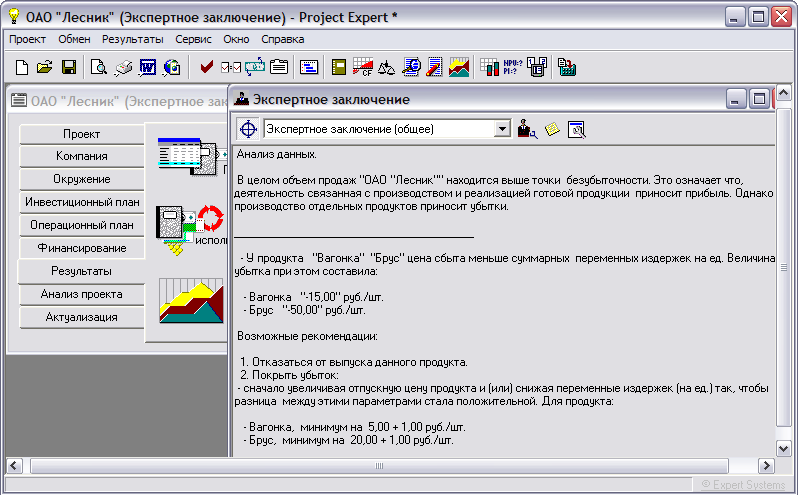The image size is (798, 495).
Task: Select the Результаты section tab in left panel
Action: [81, 271]
